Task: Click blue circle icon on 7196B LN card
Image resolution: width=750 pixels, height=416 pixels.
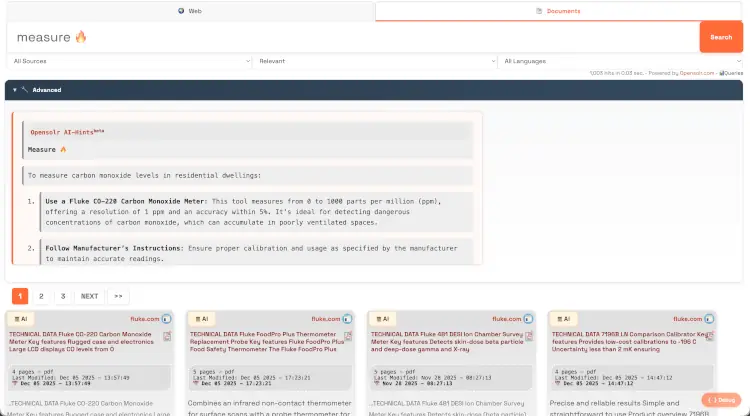Action: tap(709, 319)
